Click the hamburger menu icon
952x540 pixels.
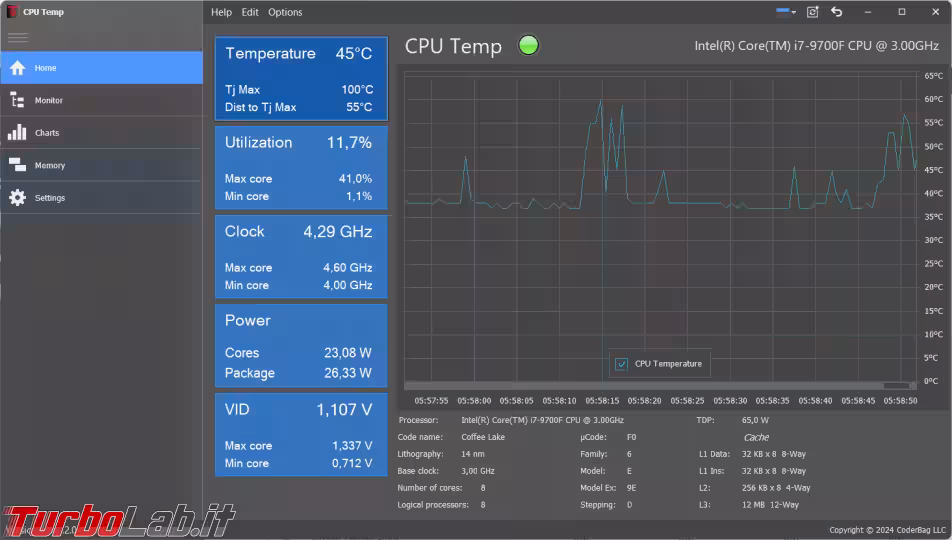(18, 38)
